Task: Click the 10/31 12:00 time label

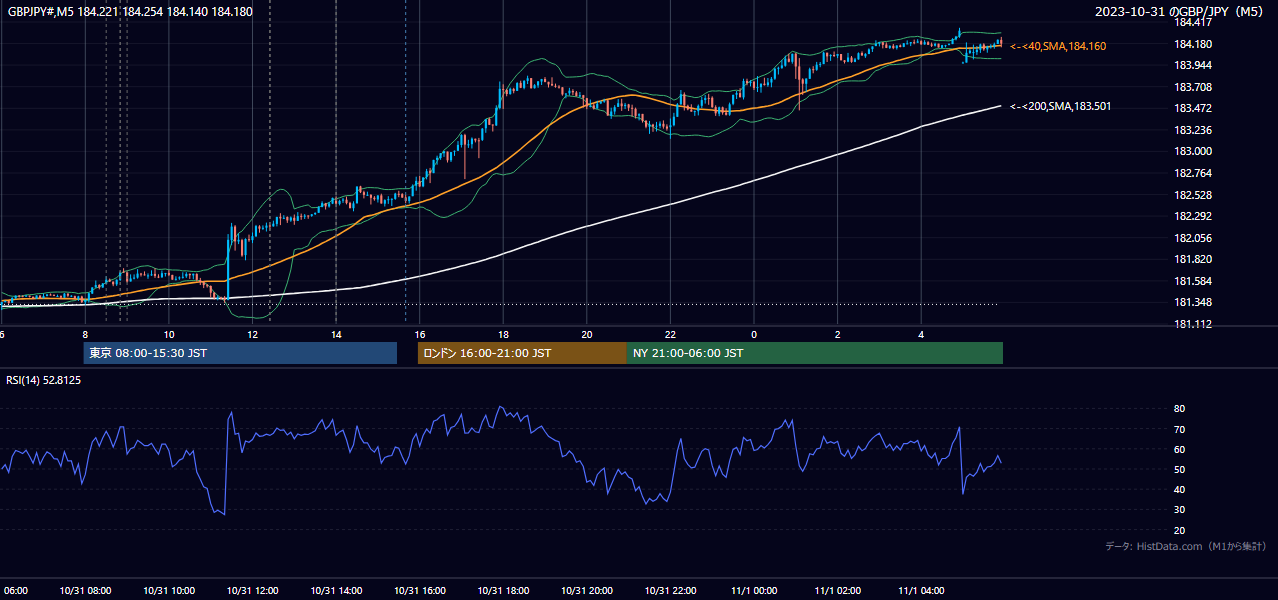Action: coord(253,590)
